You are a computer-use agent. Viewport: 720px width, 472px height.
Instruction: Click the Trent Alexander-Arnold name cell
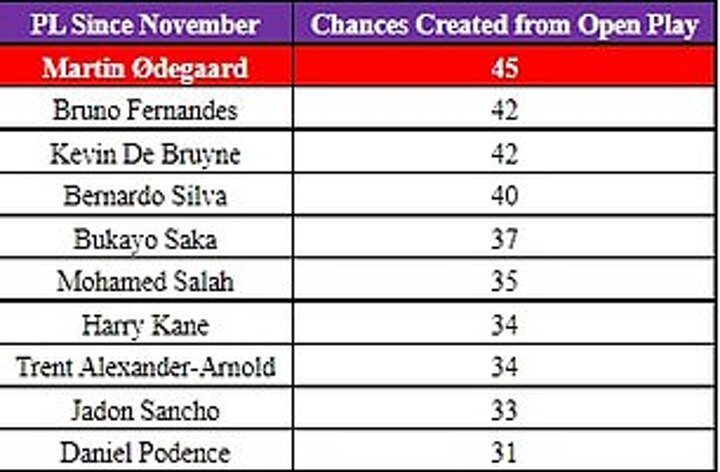tap(146, 367)
